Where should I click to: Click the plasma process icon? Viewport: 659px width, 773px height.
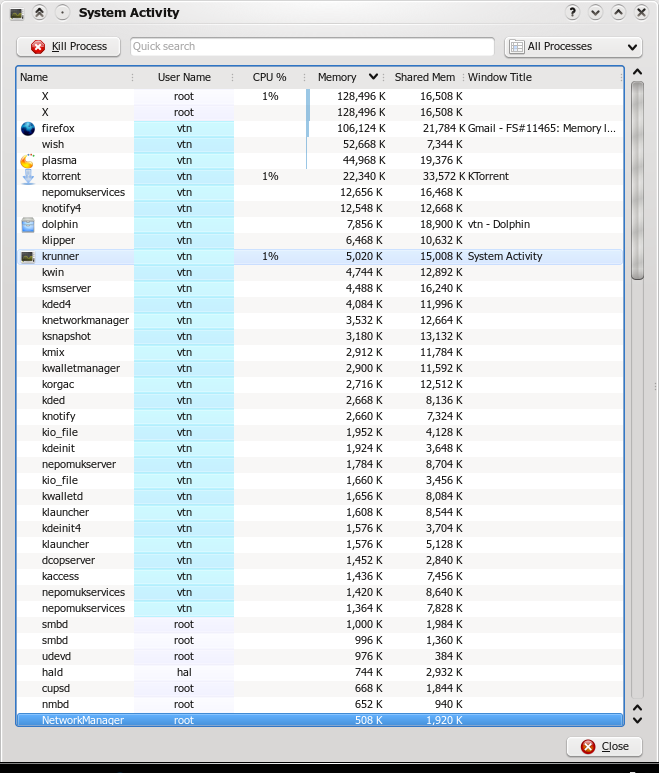click(x=28, y=161)
